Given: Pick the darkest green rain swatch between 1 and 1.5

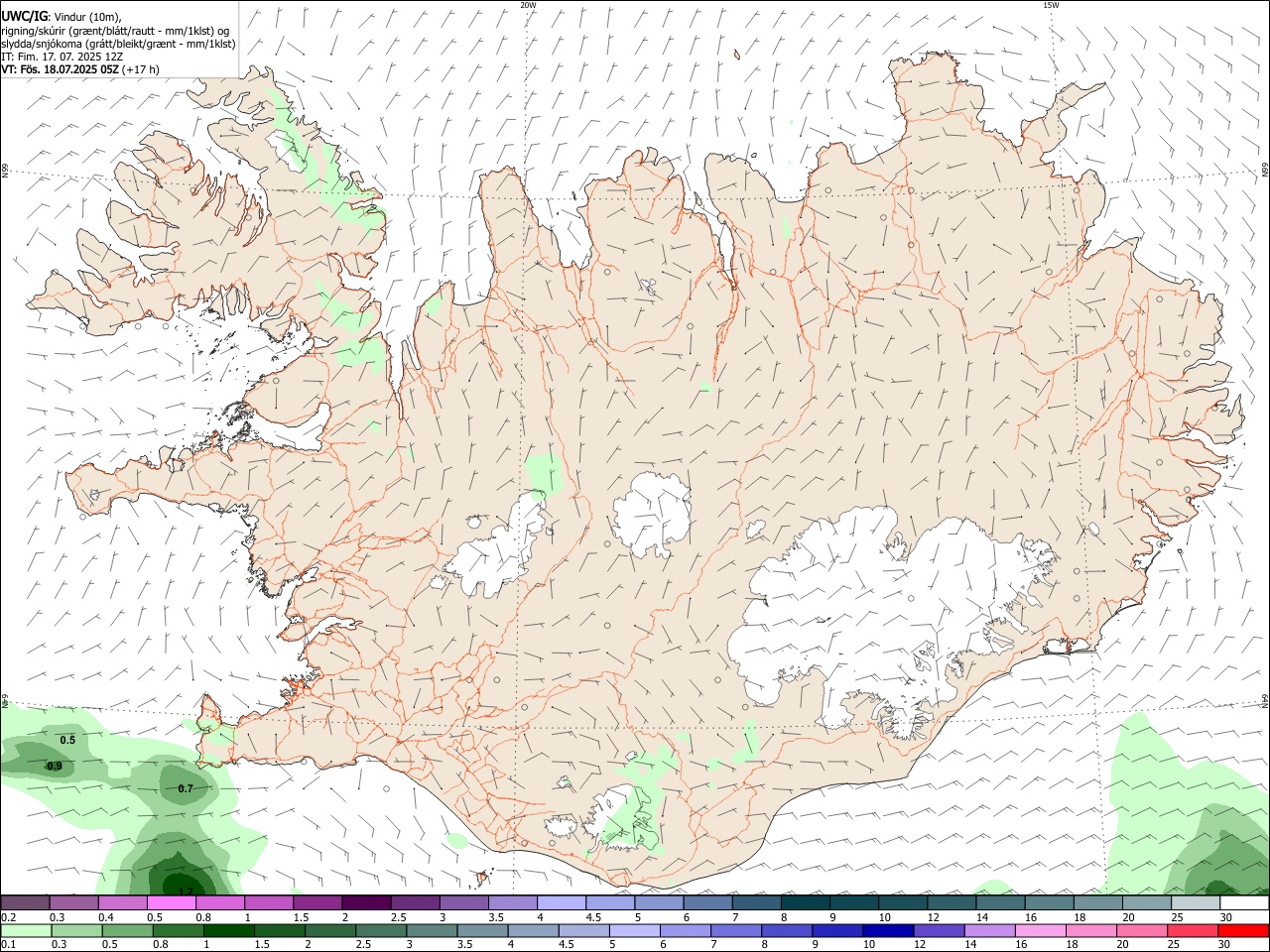Looking at the screenshot, I should point(228,931).
